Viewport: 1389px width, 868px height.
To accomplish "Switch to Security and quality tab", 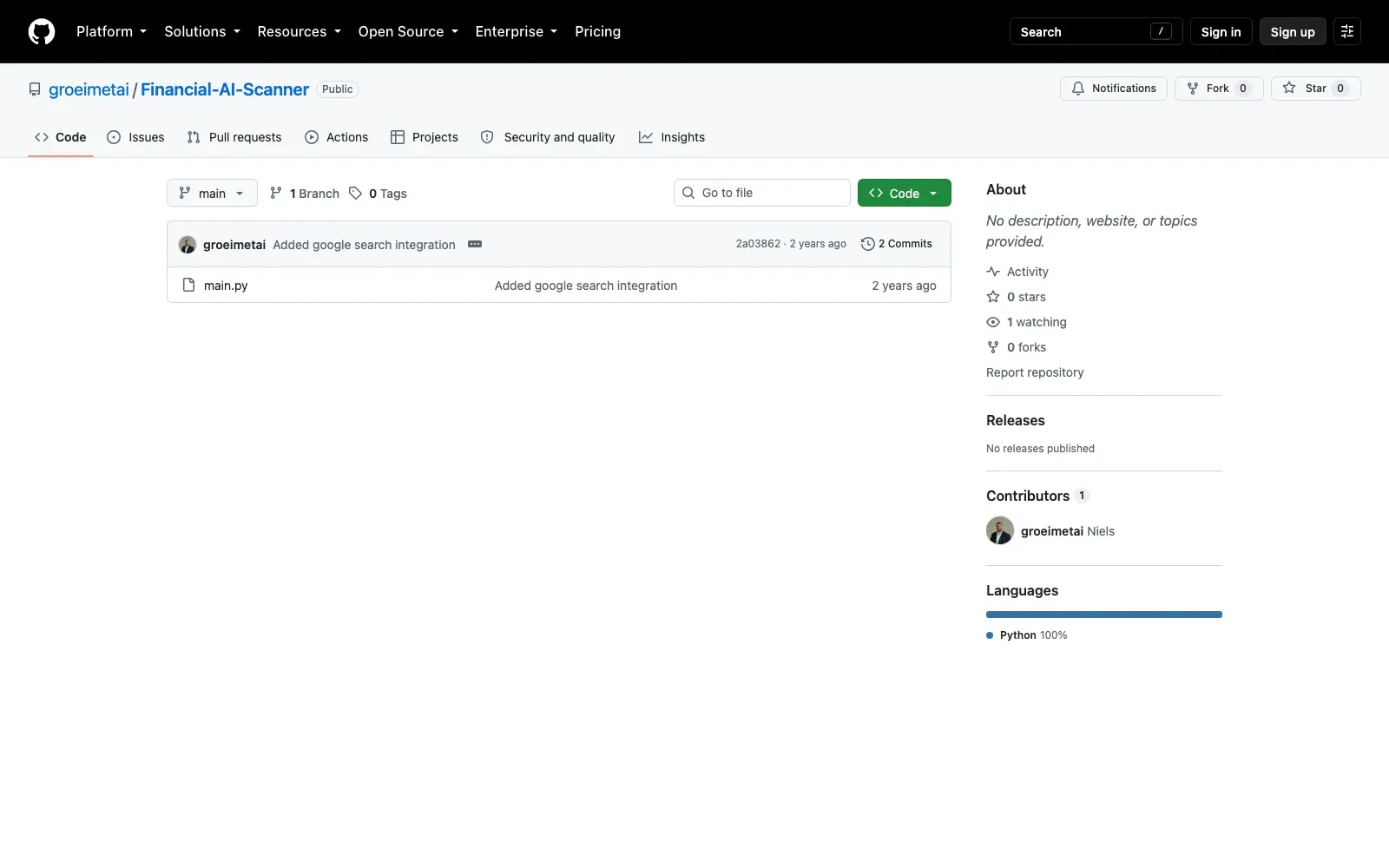I will point(548,137).
